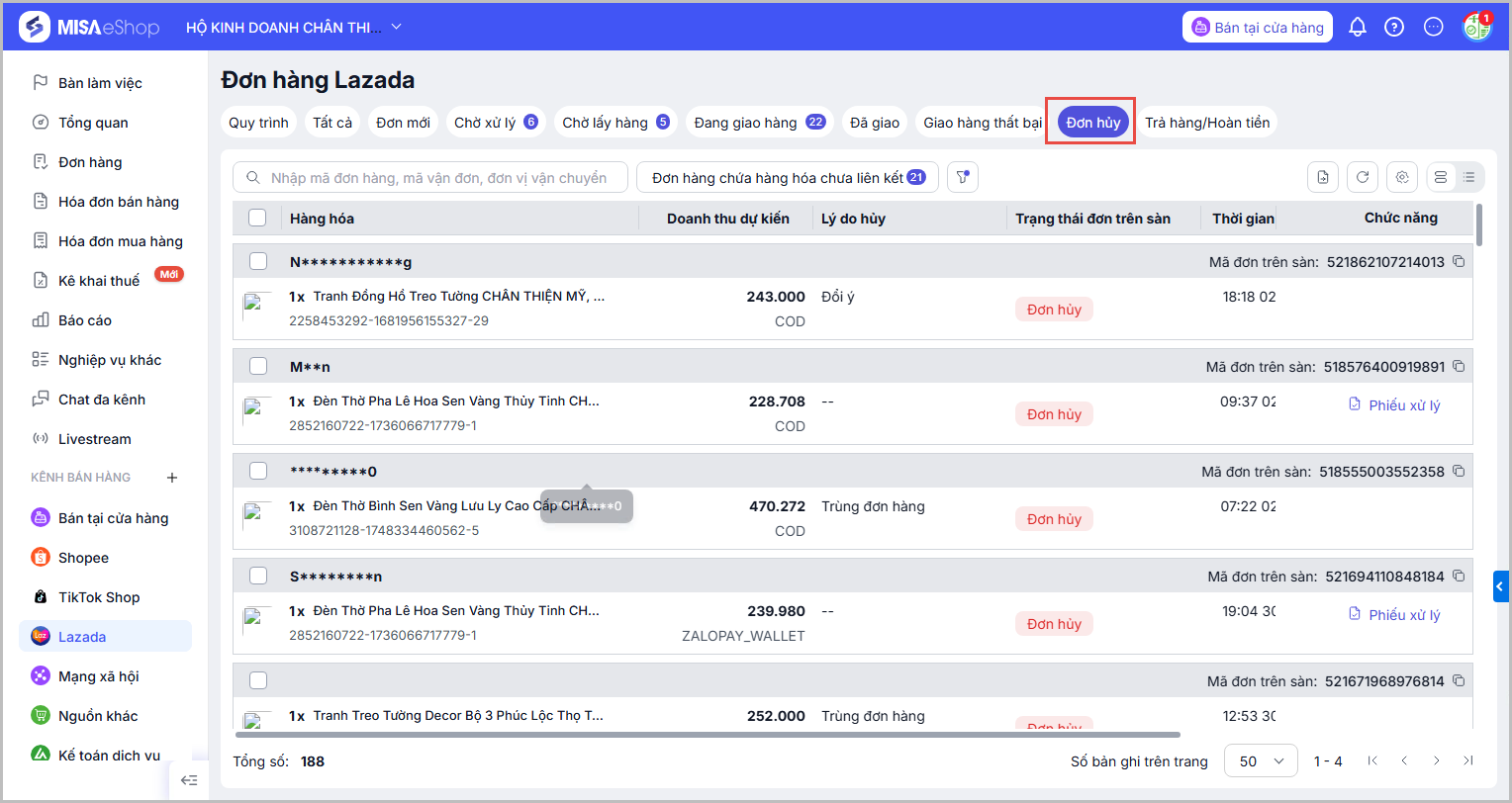Click the Doanh thu dự kiến column header
Image resolution: width=1512 pixels, height=803 pixels.
point(728,219)
